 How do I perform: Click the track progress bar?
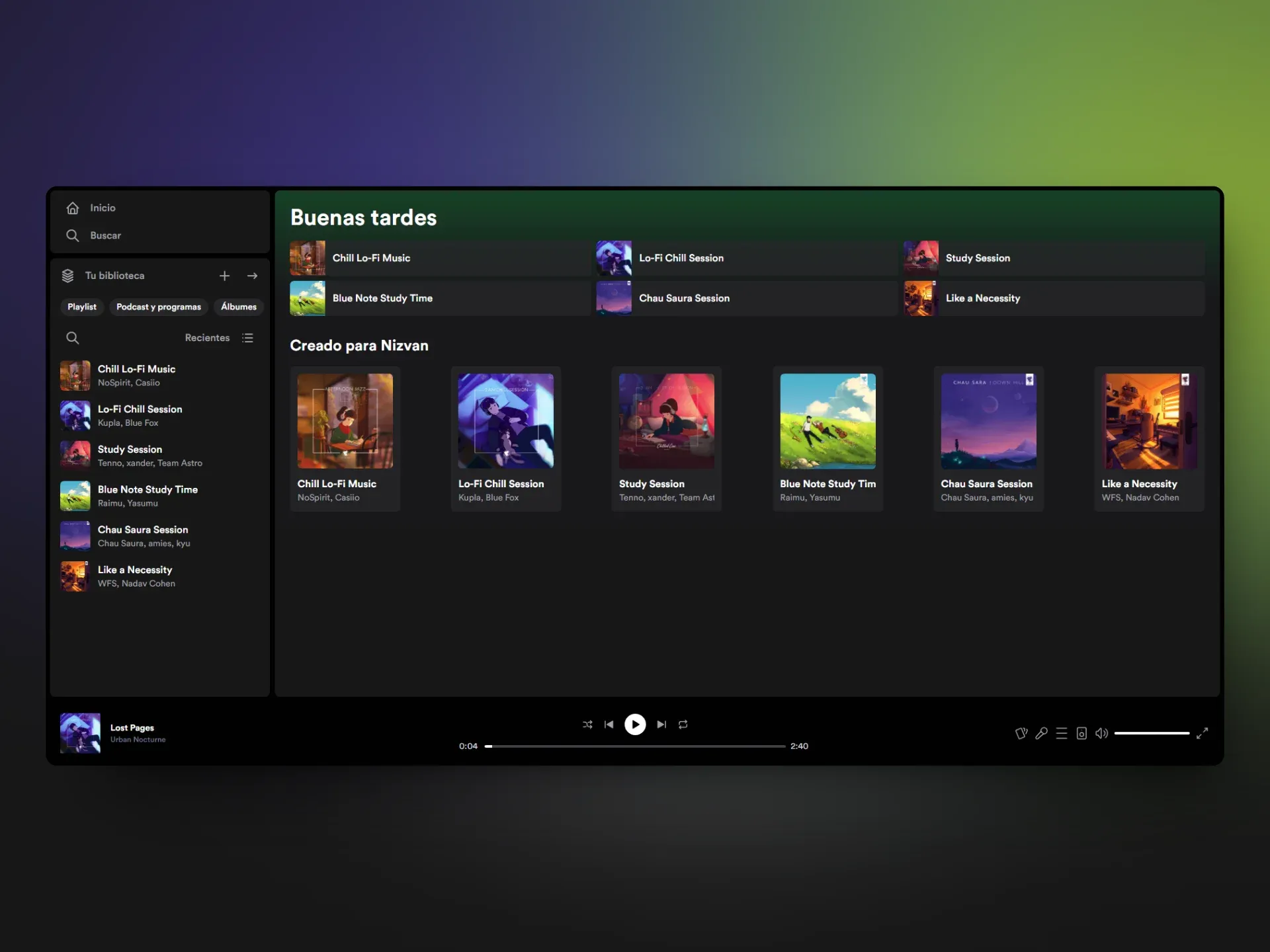[x=635, y=746]
